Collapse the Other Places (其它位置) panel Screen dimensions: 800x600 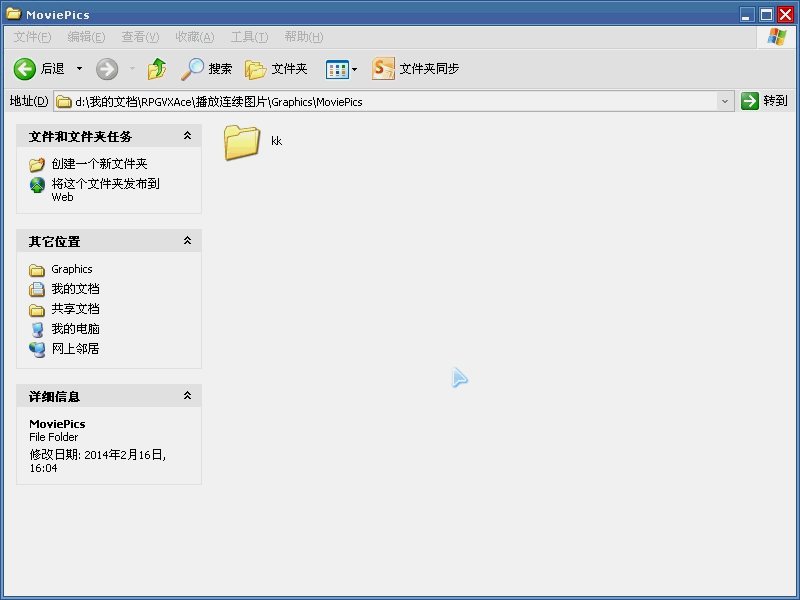coord(187,240)
